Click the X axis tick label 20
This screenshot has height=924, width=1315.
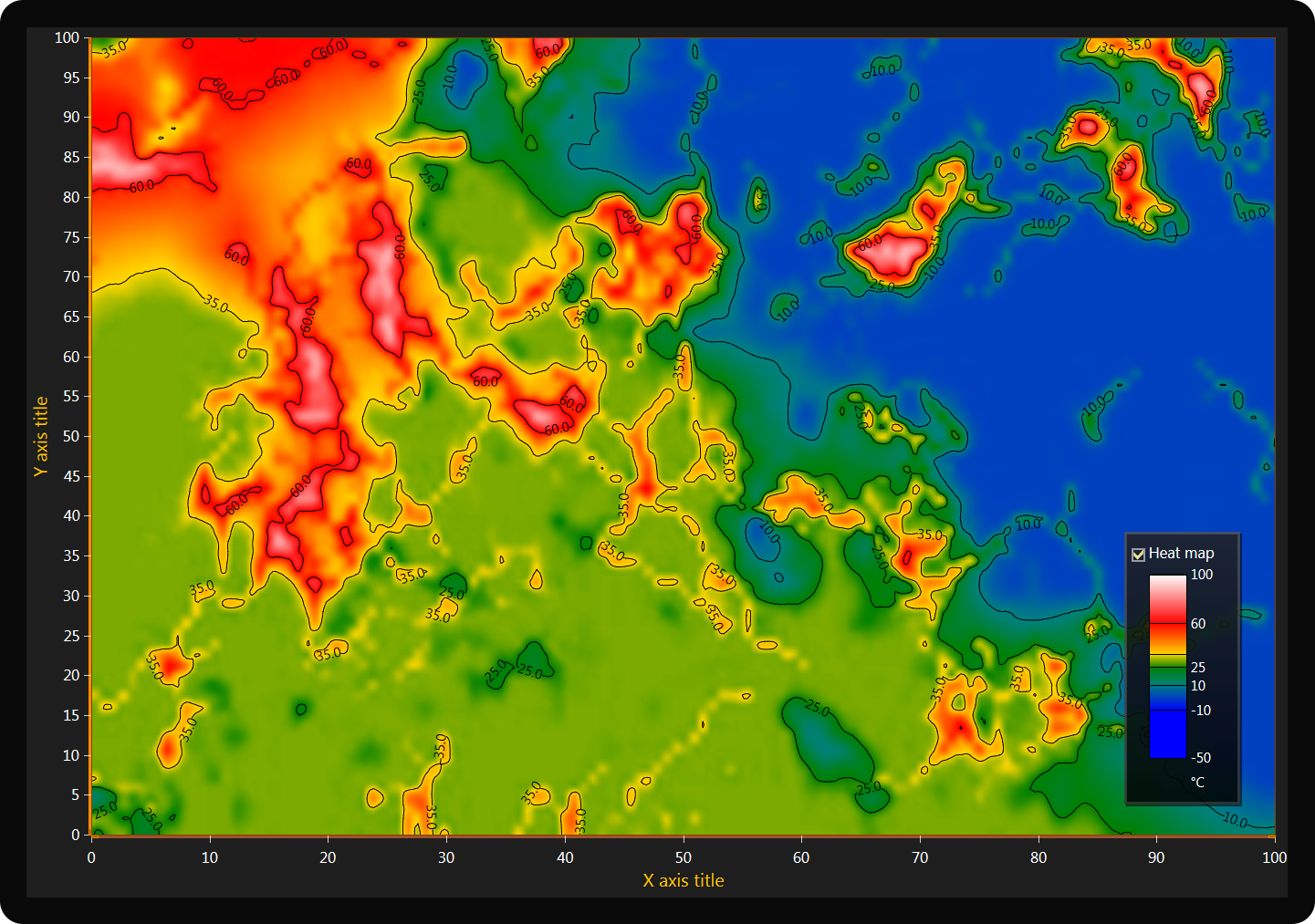click(328, 857)
